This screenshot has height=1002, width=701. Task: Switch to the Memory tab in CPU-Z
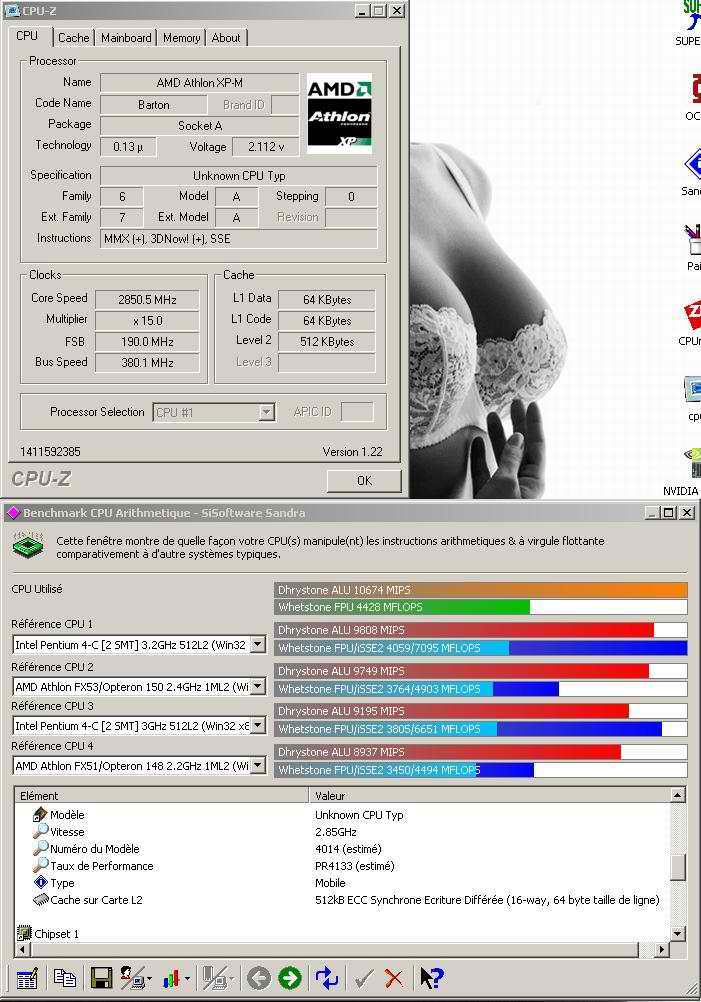click(181, 38)
